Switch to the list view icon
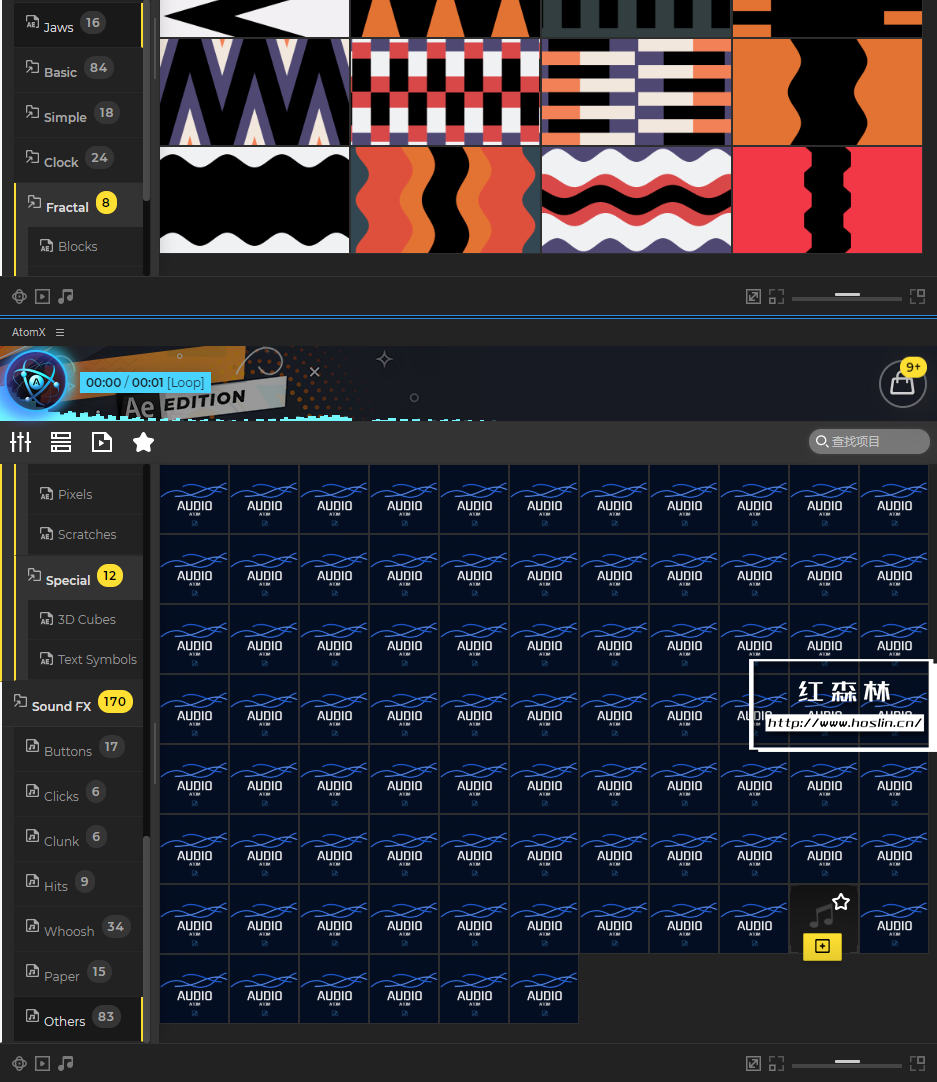Viewport: 937px width, 1082px height. [x=61, y=442]
